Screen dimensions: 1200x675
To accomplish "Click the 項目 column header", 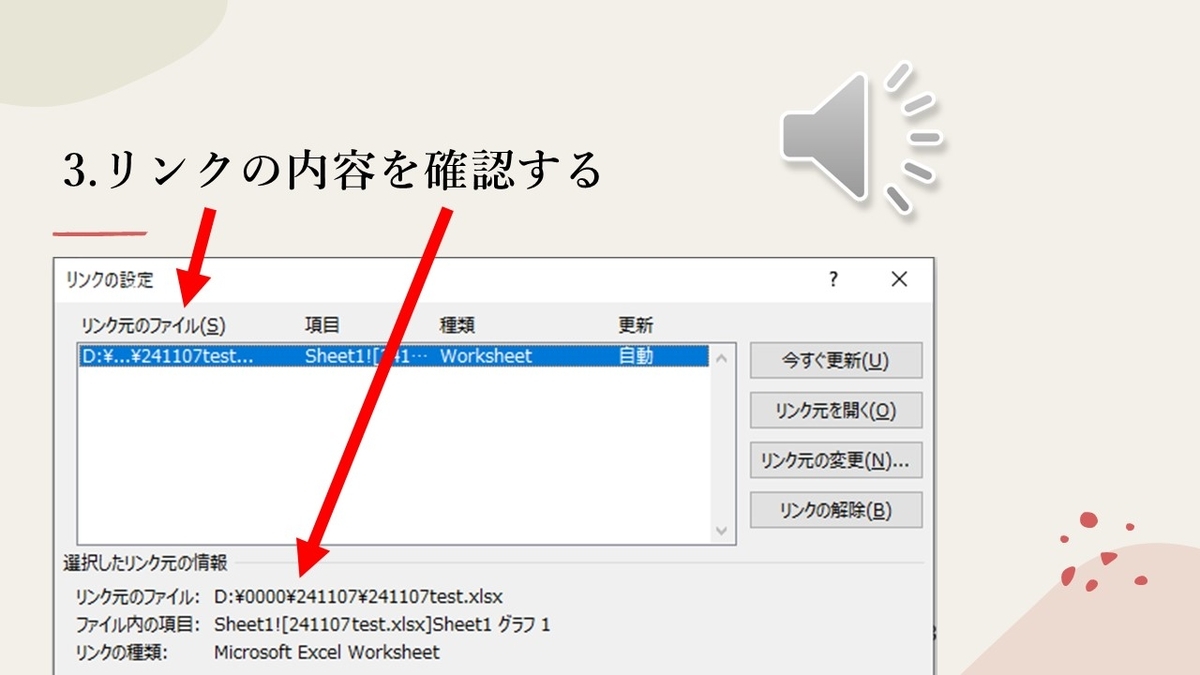I will click(x=322, y=325).
